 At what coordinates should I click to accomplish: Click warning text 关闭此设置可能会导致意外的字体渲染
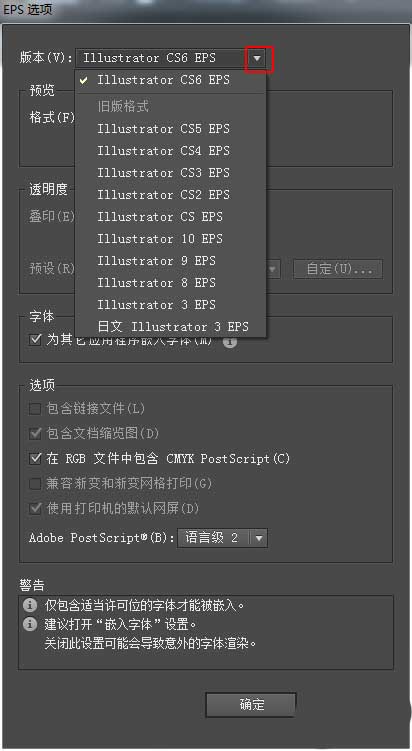(x=150, y=643)
